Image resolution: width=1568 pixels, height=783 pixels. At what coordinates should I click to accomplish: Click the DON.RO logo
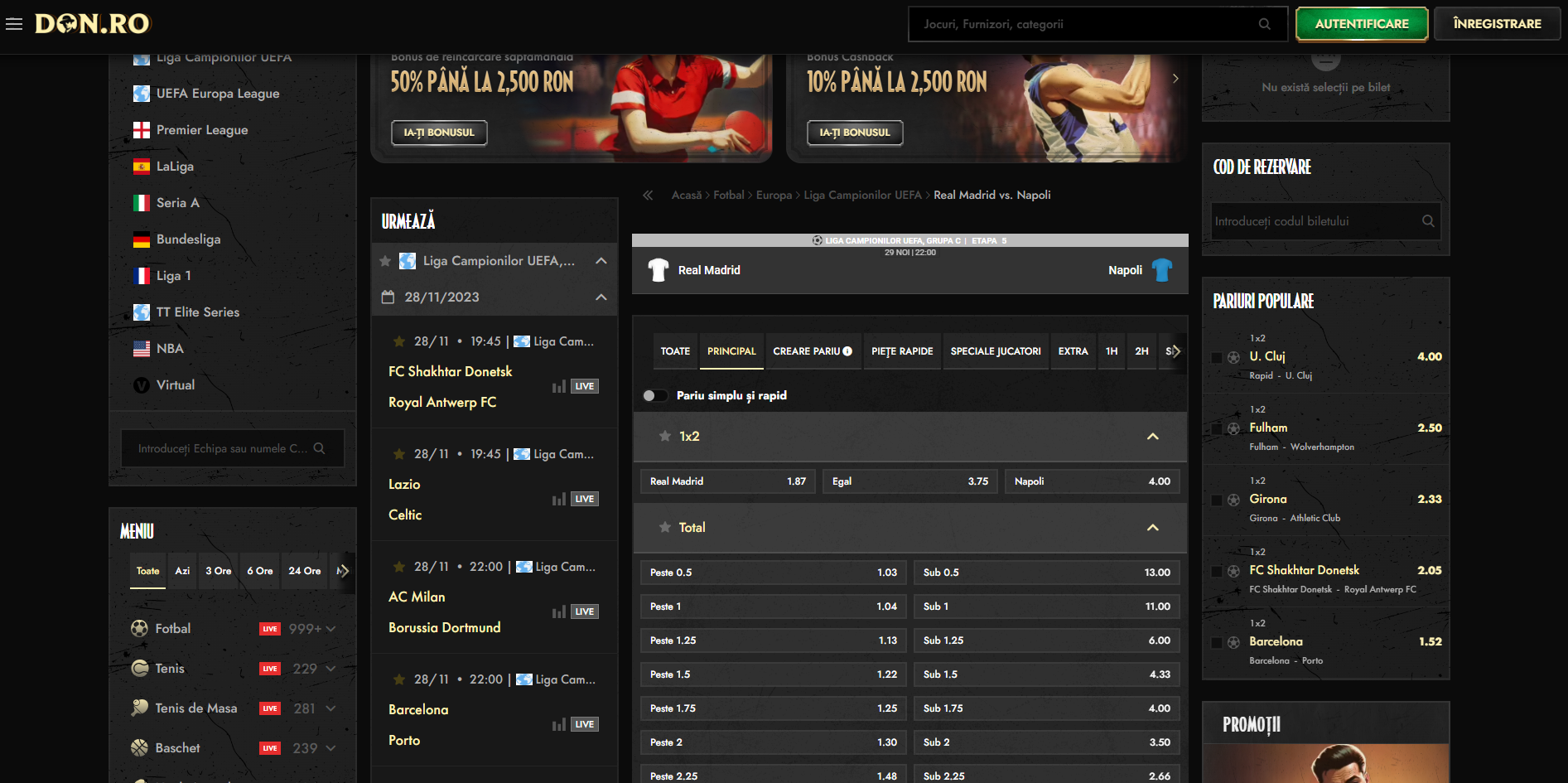coord(92,23)
